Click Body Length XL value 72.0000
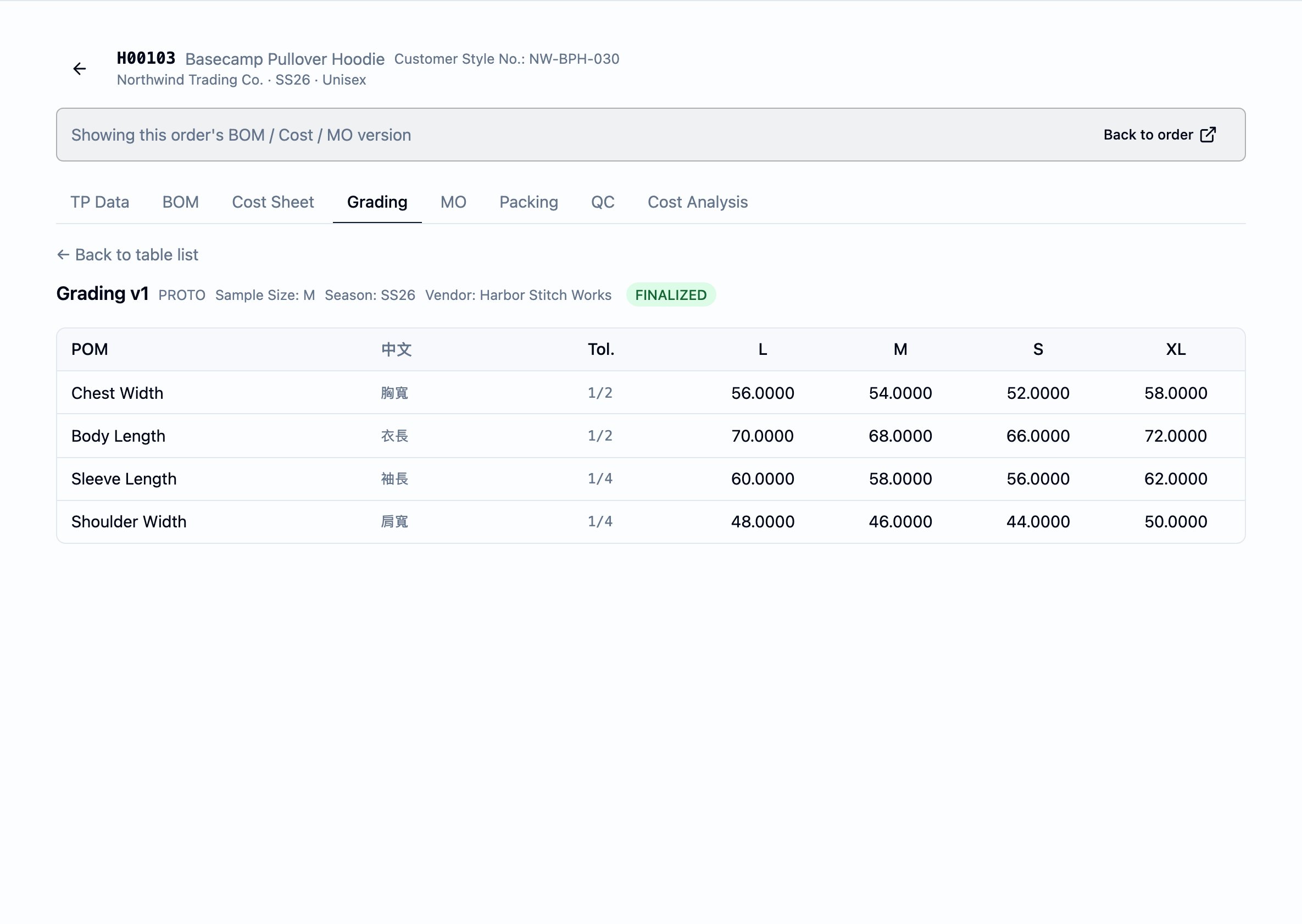1302x924 pixels. 1176,436
